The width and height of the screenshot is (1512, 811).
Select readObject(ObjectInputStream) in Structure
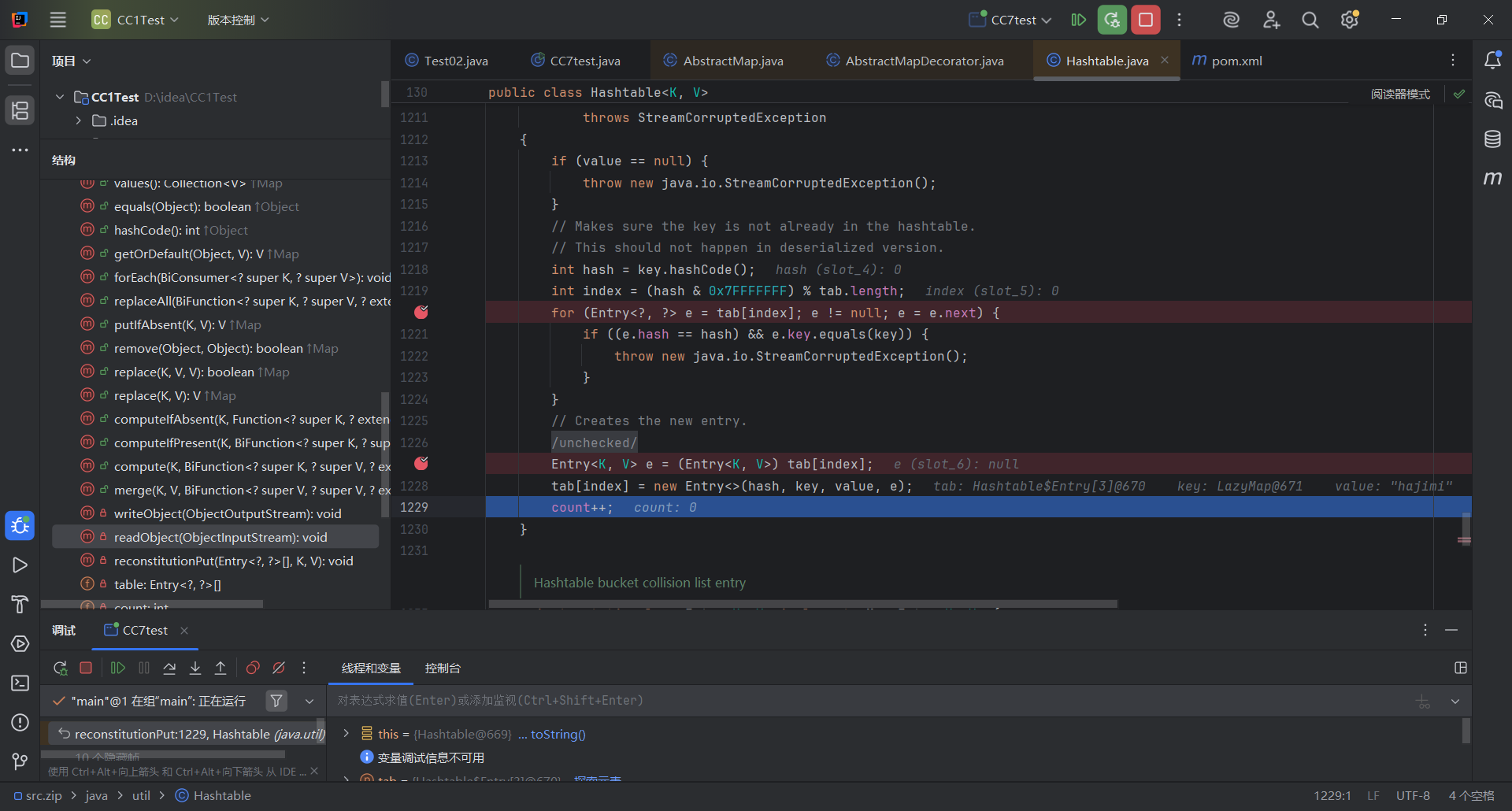(x=215, y=537)
